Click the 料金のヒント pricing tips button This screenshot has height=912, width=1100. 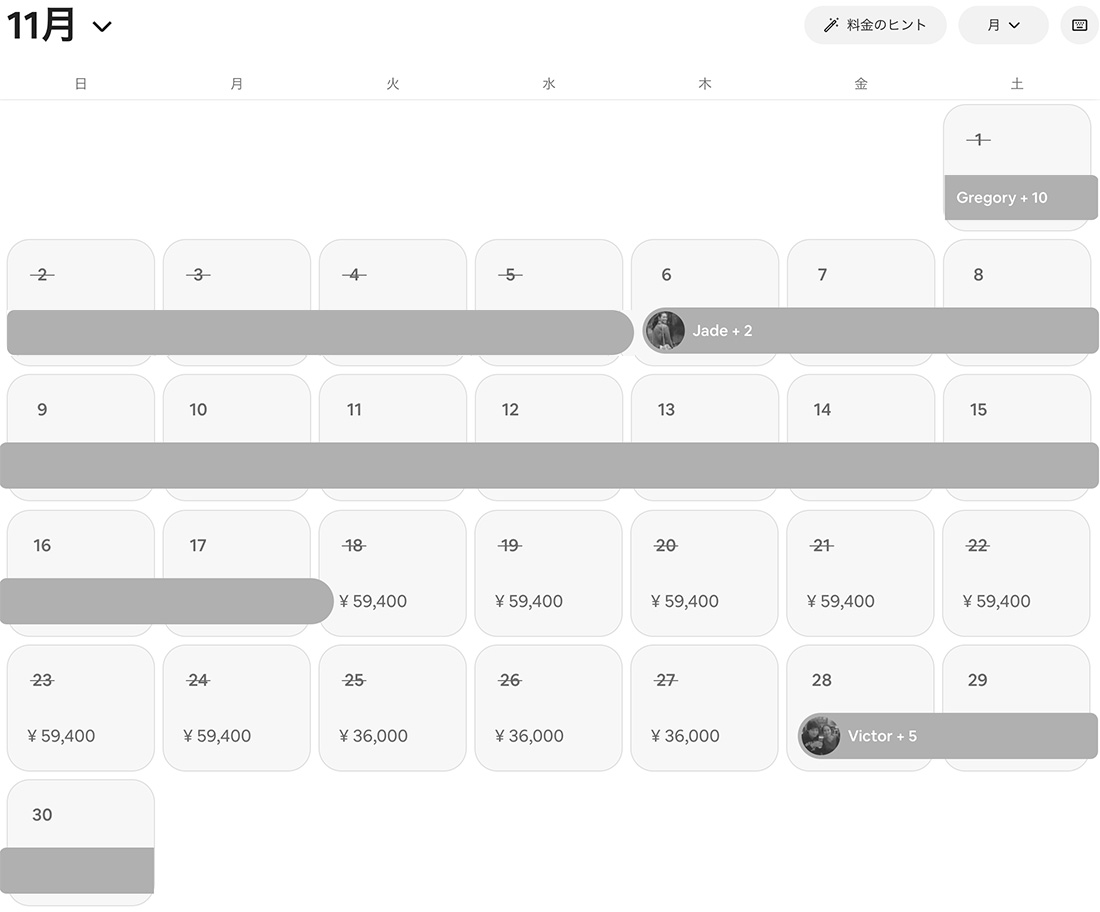coord(875,25)
